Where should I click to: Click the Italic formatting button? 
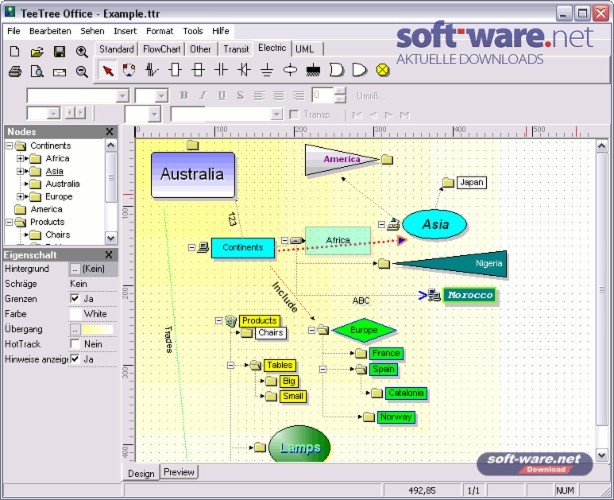pos(202,95)
